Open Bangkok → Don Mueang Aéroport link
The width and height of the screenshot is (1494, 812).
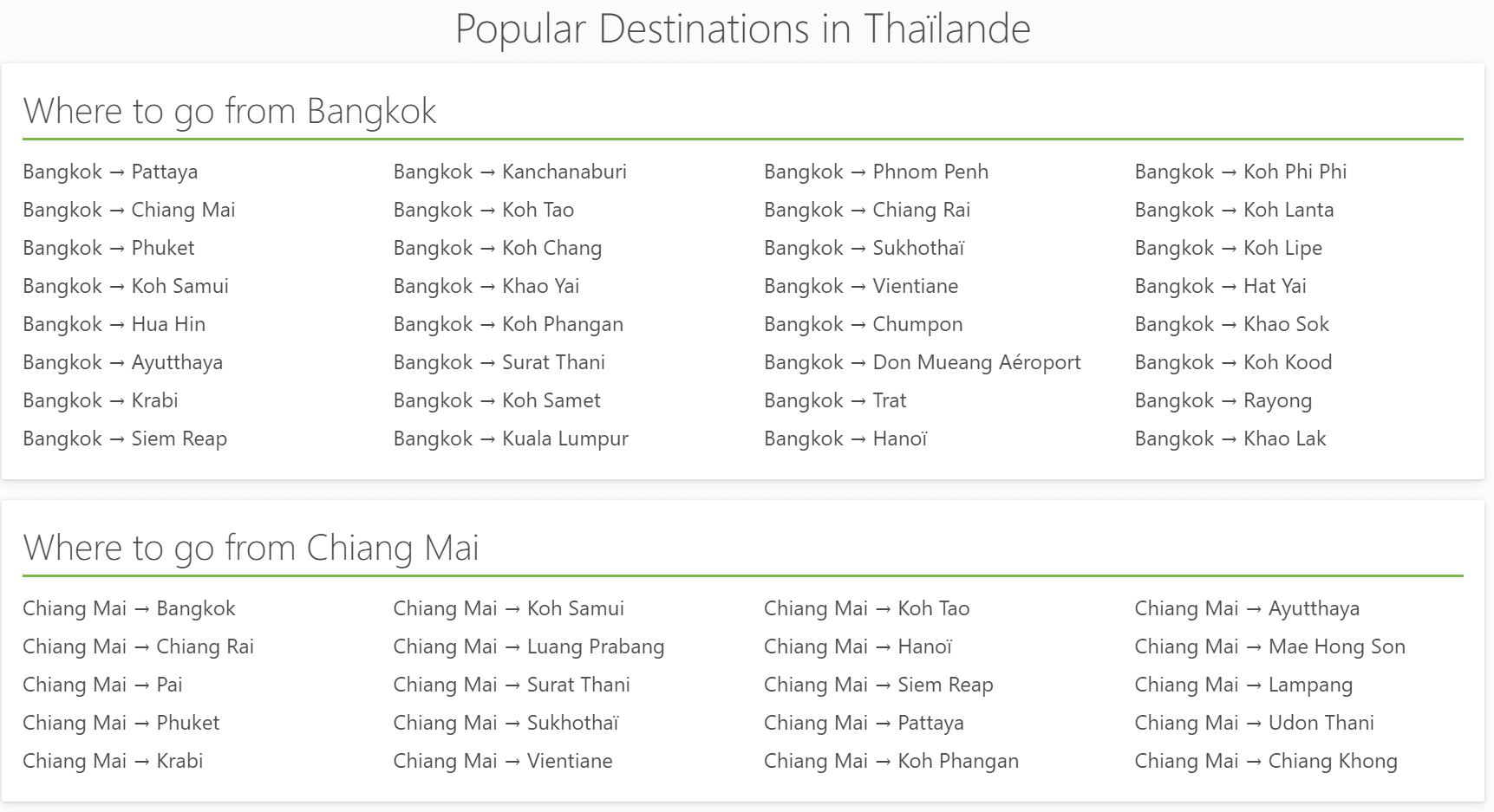[922, 362]
